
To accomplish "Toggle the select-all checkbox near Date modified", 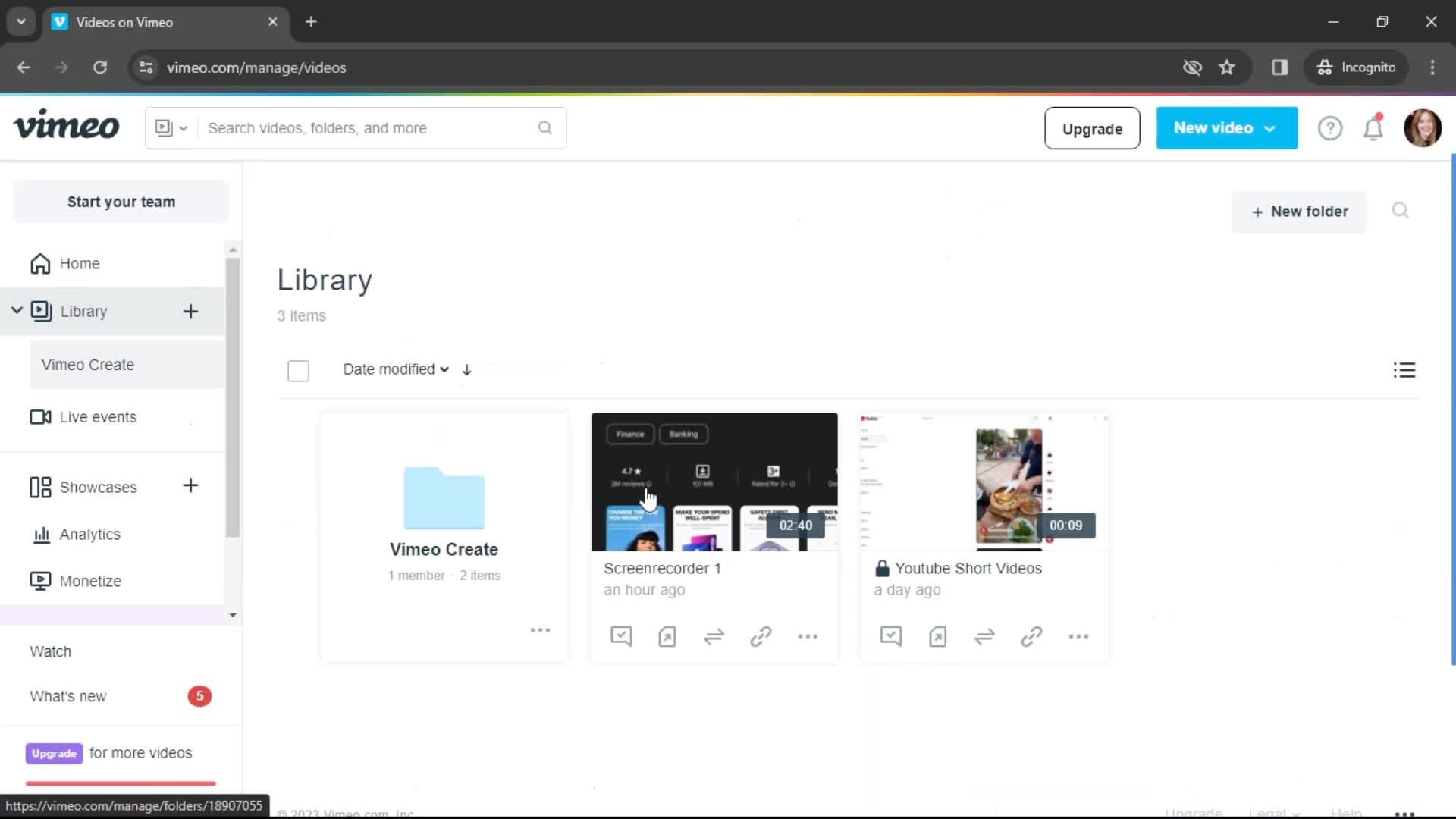I will click(x=298, y=370).
